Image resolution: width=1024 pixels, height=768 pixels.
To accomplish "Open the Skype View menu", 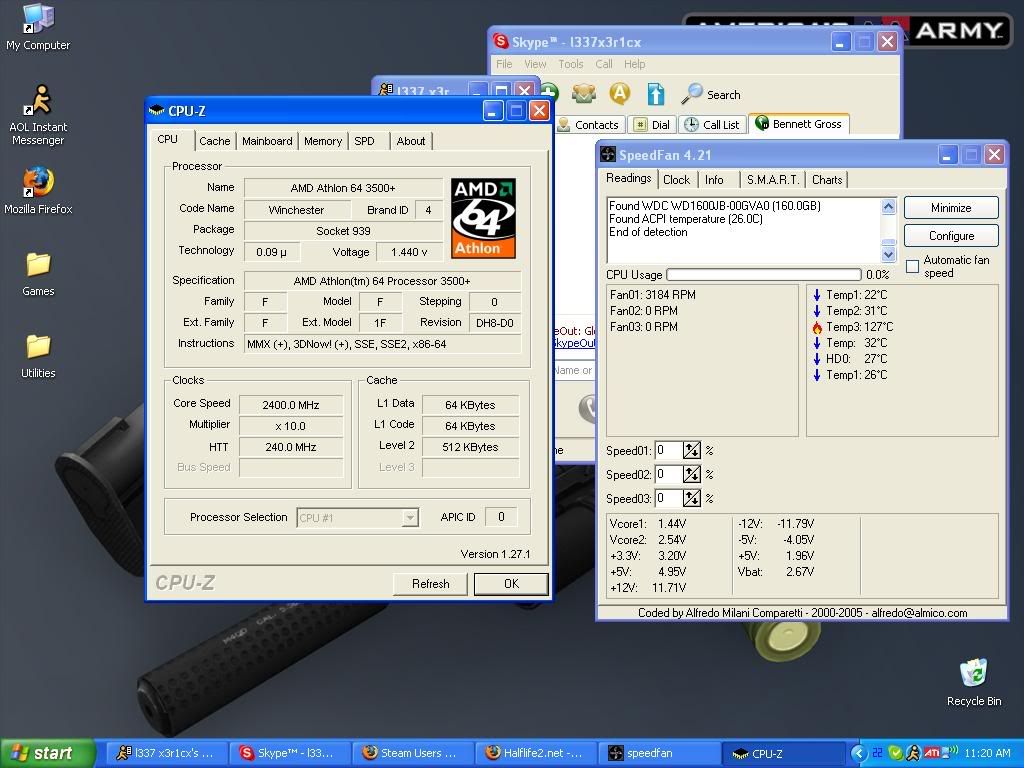I will [x=535, y=64].
